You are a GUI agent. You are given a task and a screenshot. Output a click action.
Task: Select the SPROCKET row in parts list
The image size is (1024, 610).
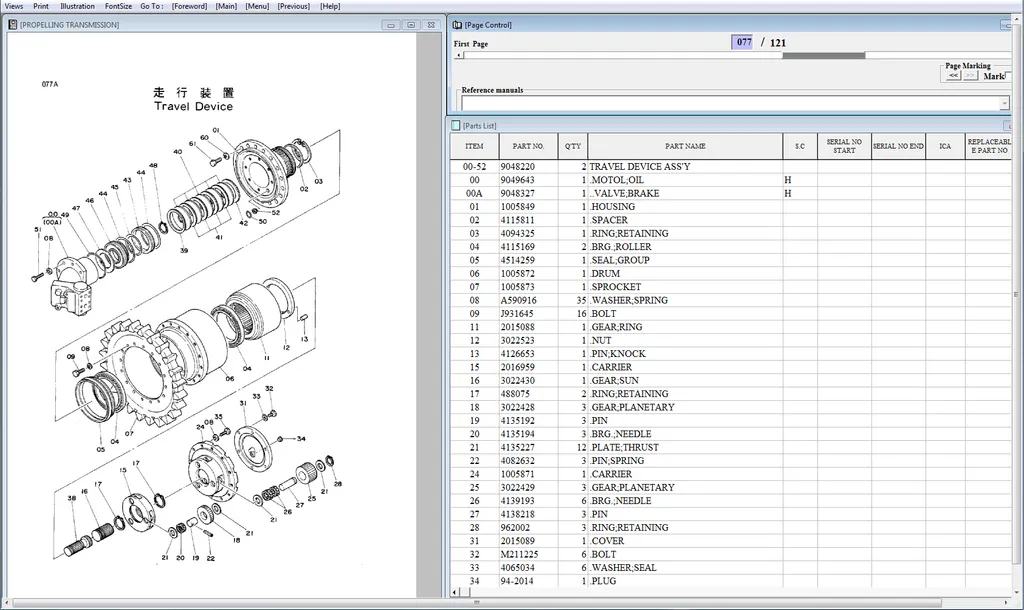[614, 287]
